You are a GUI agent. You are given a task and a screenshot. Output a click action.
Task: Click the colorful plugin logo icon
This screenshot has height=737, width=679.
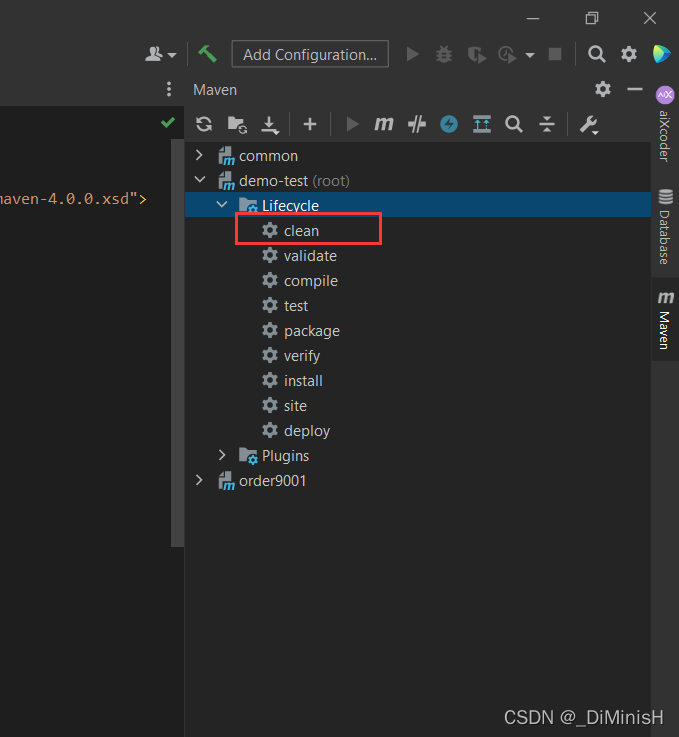click(661, 54)
